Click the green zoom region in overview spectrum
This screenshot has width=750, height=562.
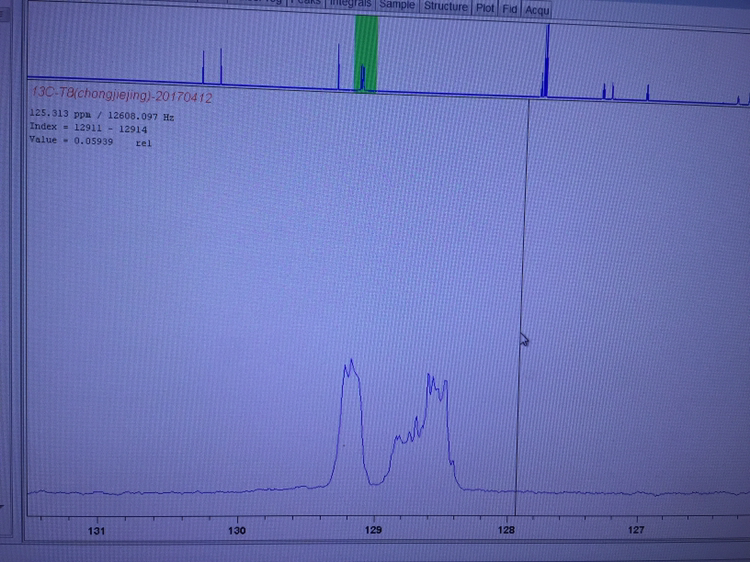click(x=366, y=54)
